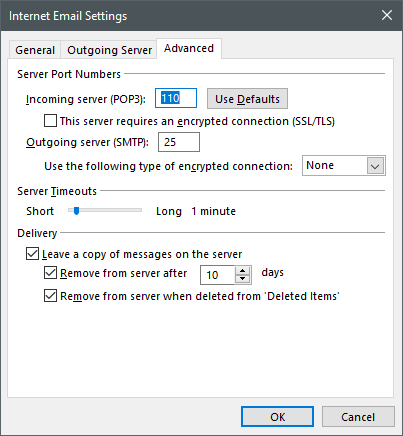Click the Use Defaults button

(x=247, y=99)
